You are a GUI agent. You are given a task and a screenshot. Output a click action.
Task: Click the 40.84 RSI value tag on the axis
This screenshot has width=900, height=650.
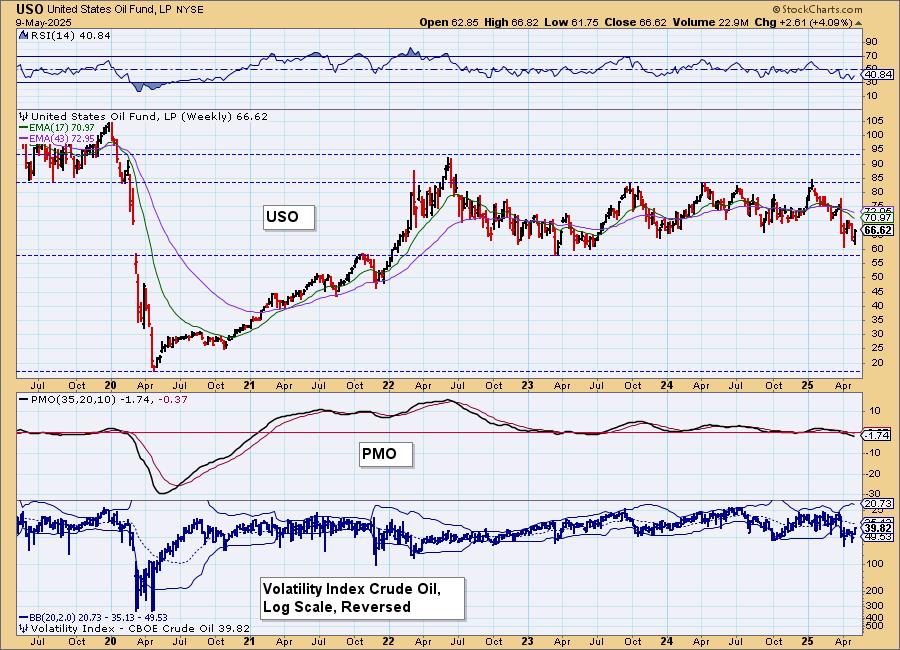pos(878,75)
